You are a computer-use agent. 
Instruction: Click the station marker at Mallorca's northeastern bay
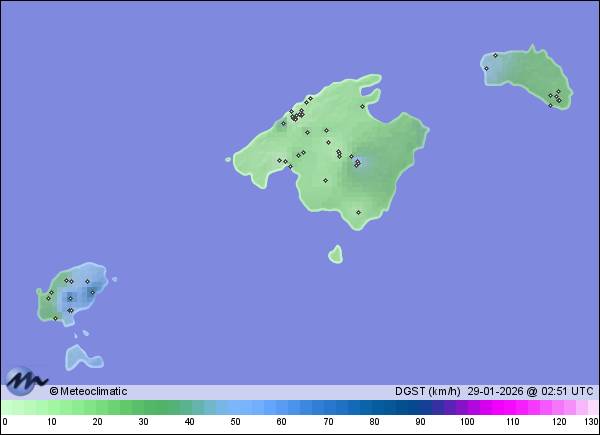363,106
